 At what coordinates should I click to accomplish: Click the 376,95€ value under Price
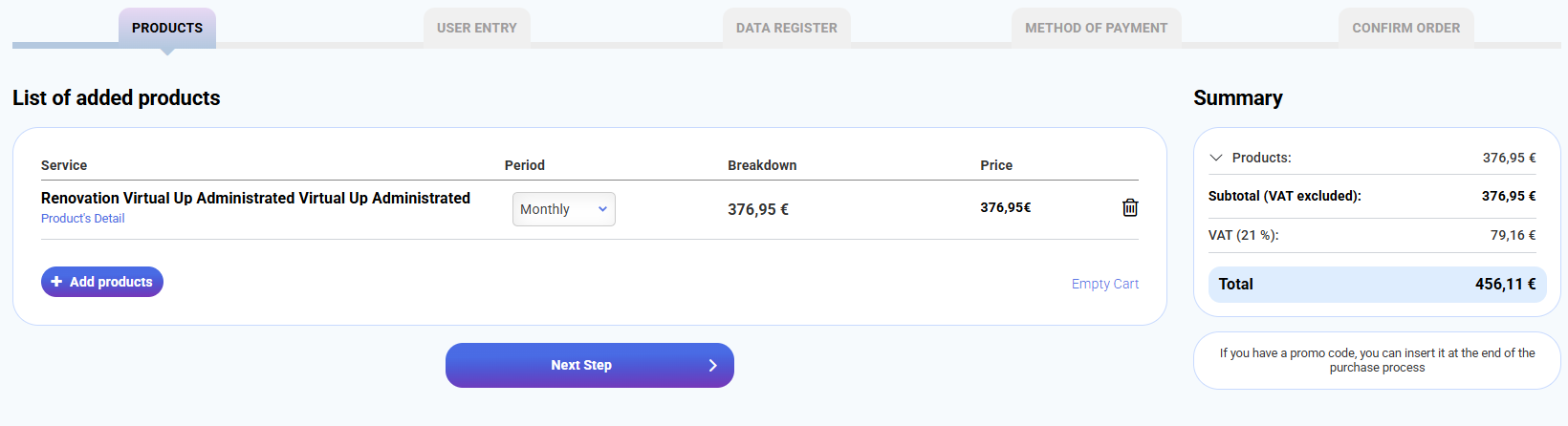(1005, 207)
